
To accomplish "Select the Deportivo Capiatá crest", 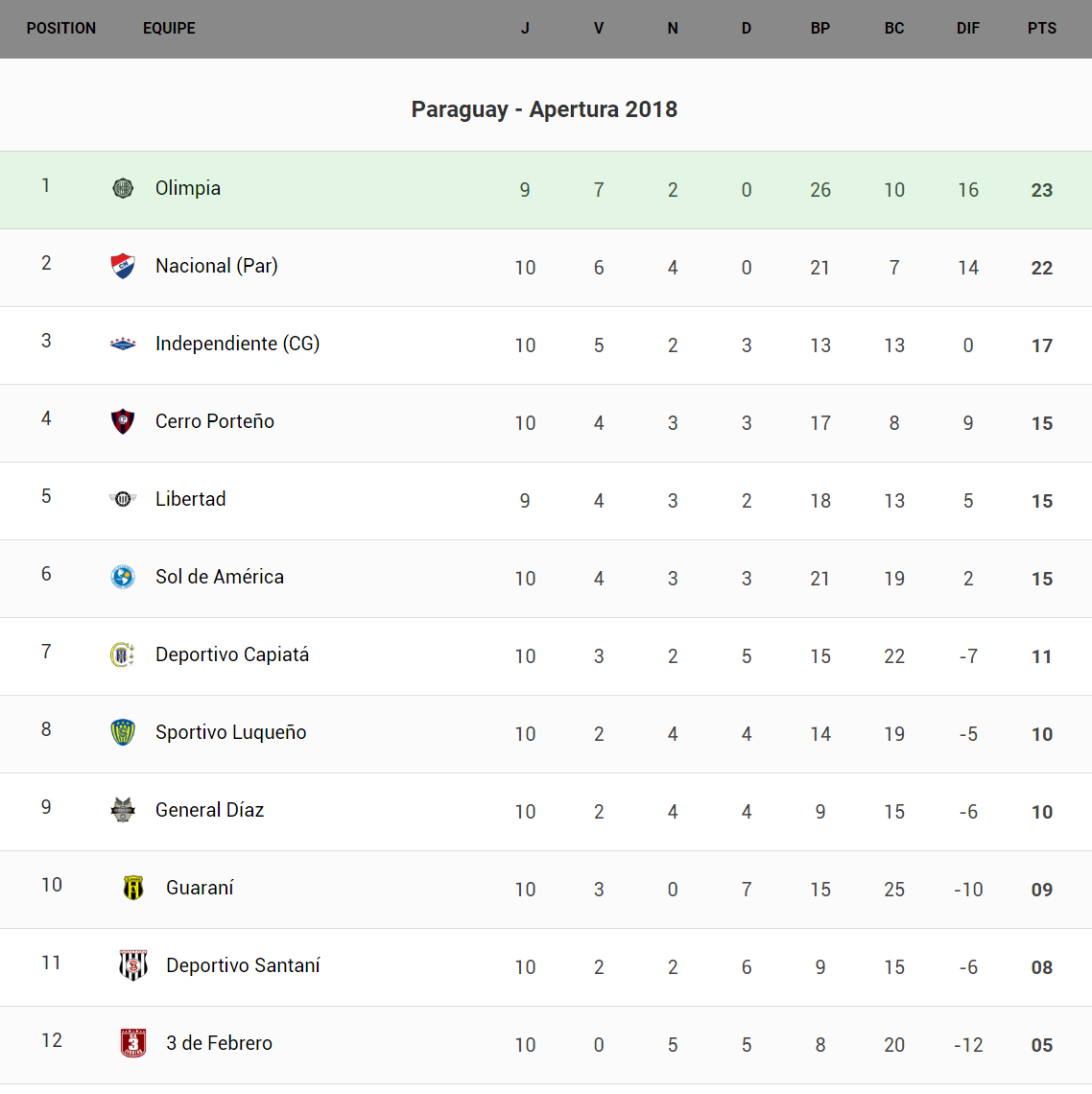I will 123,654.
